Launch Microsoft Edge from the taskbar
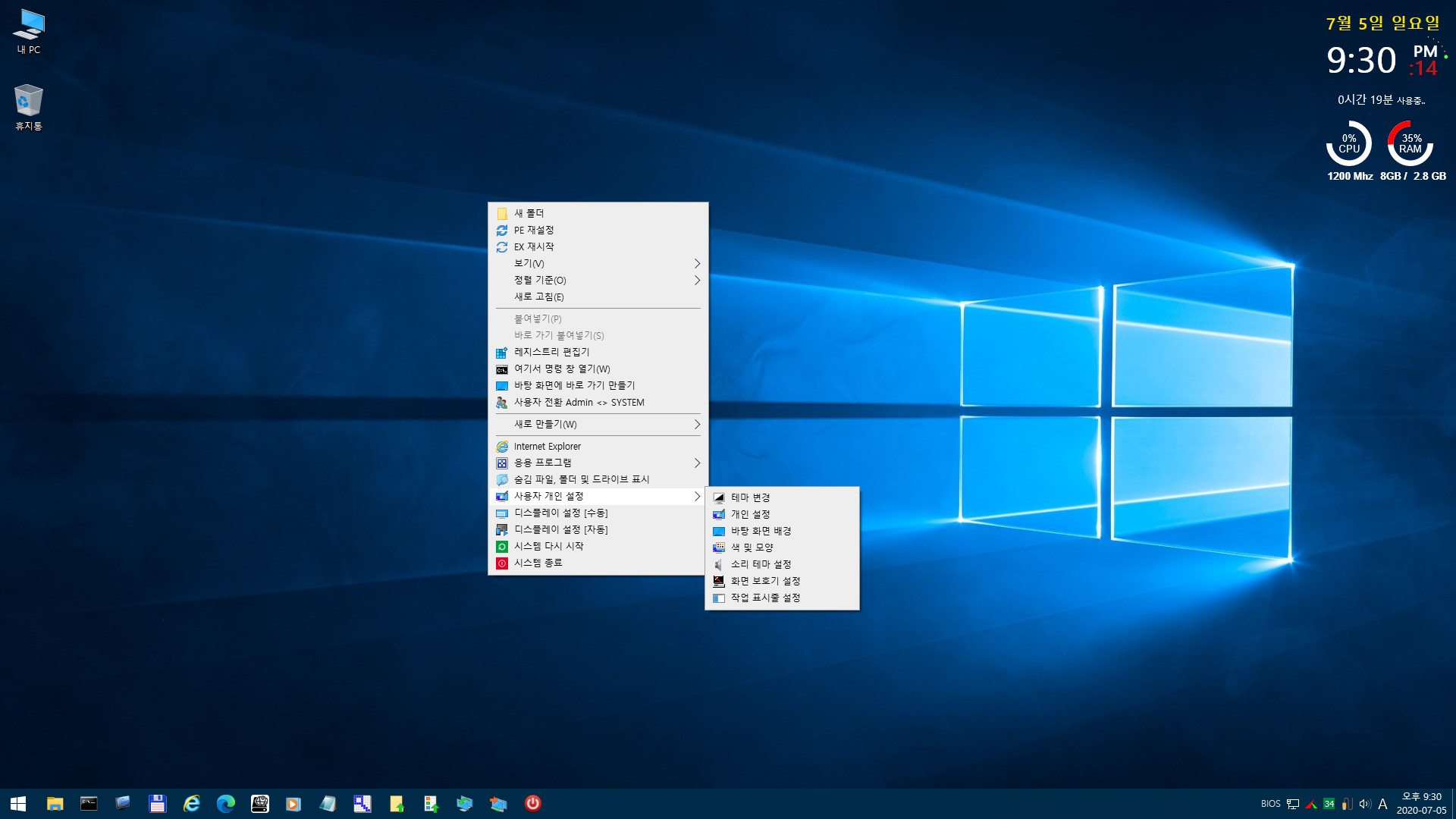The height and width of the screenshot is (819, 1456). [225, 803]
